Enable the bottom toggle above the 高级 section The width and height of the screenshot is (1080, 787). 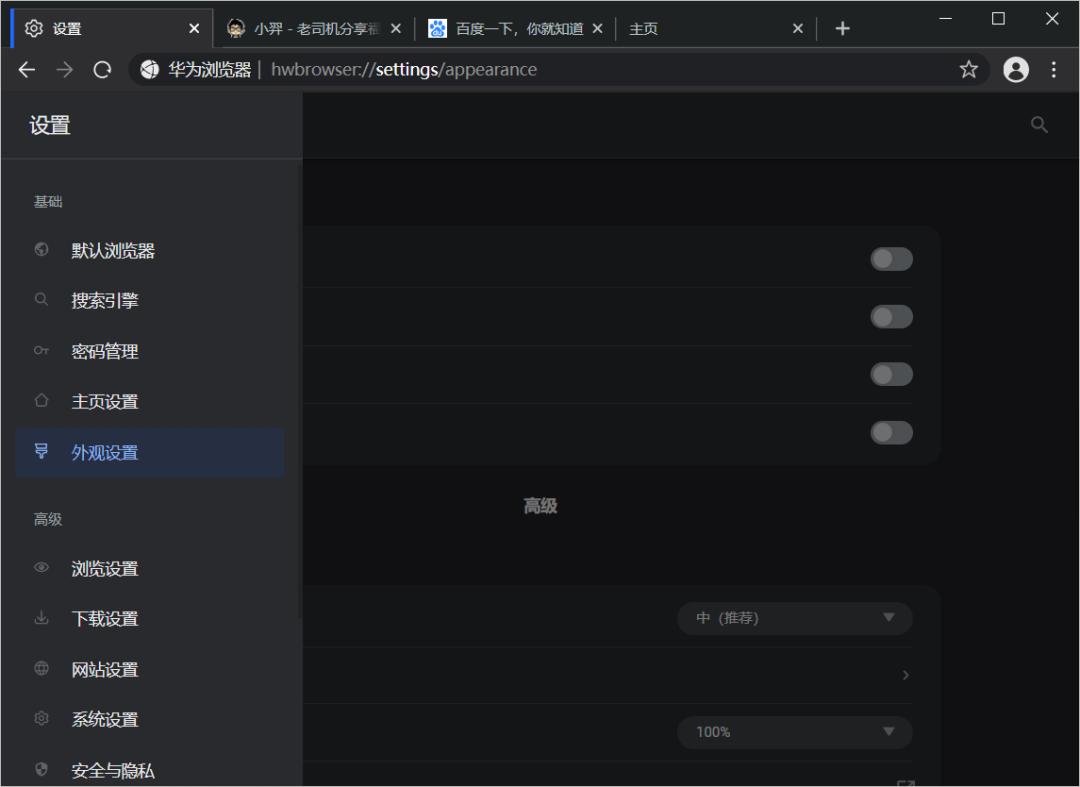(x=890, y=432)
